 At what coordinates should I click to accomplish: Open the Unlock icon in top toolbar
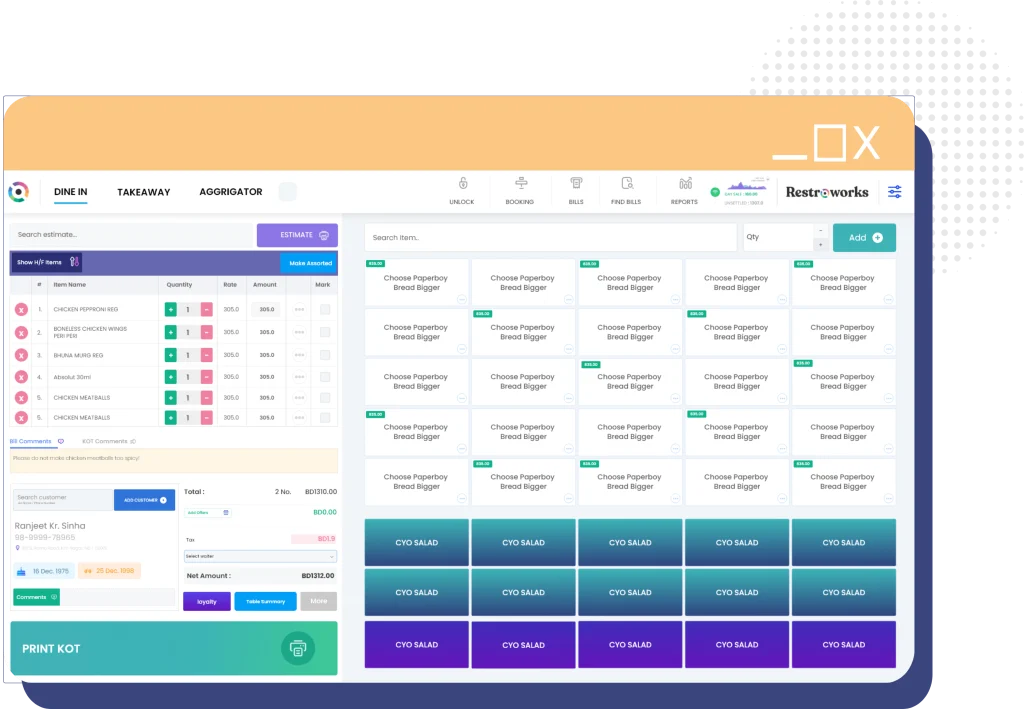pos(462,184)
